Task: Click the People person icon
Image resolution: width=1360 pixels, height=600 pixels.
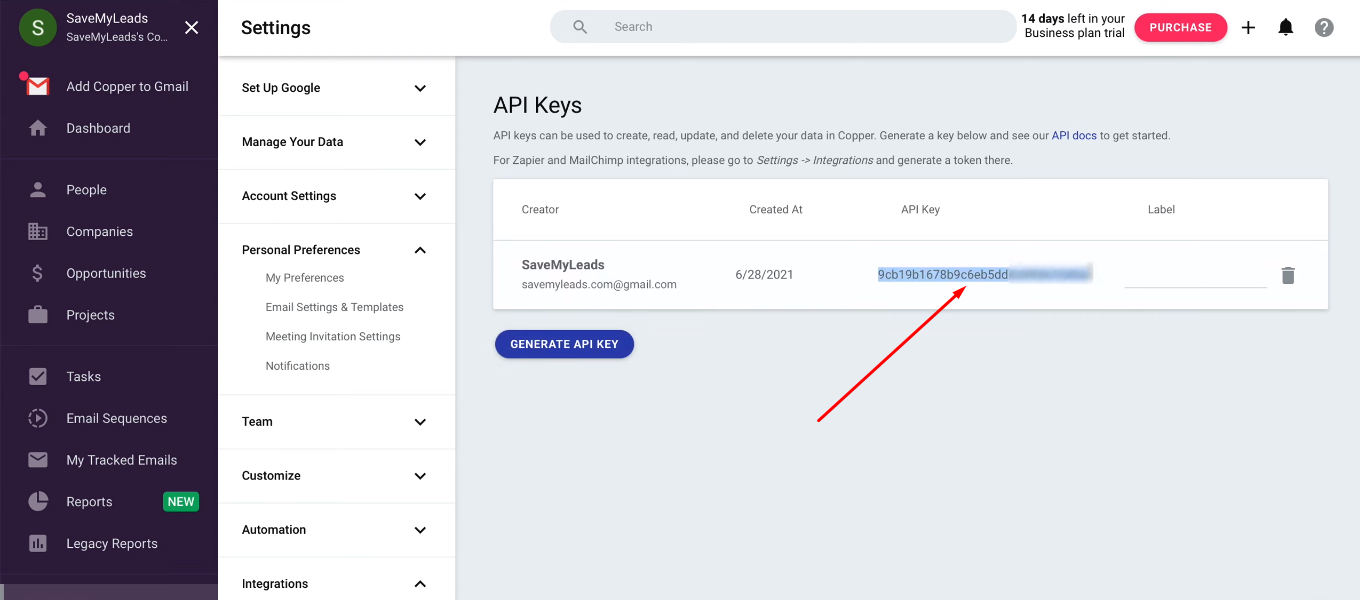Action: 38,189
